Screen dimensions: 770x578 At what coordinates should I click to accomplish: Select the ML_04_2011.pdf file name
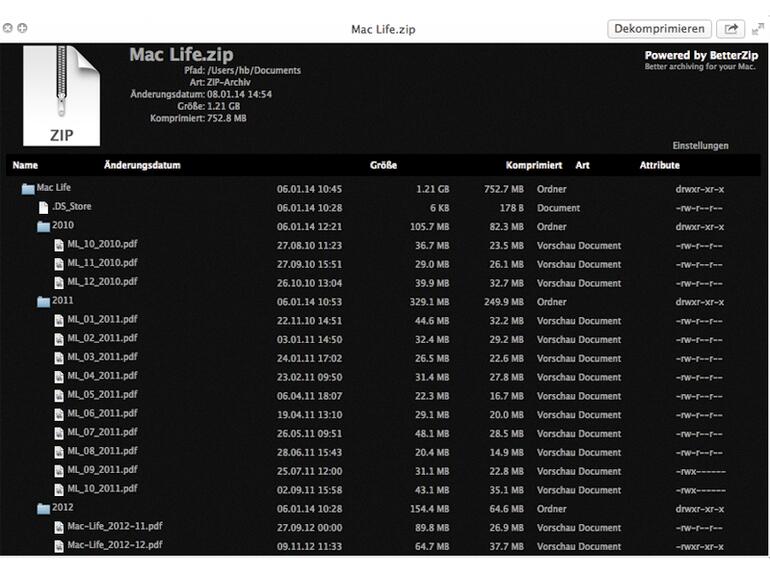point(102,376)
